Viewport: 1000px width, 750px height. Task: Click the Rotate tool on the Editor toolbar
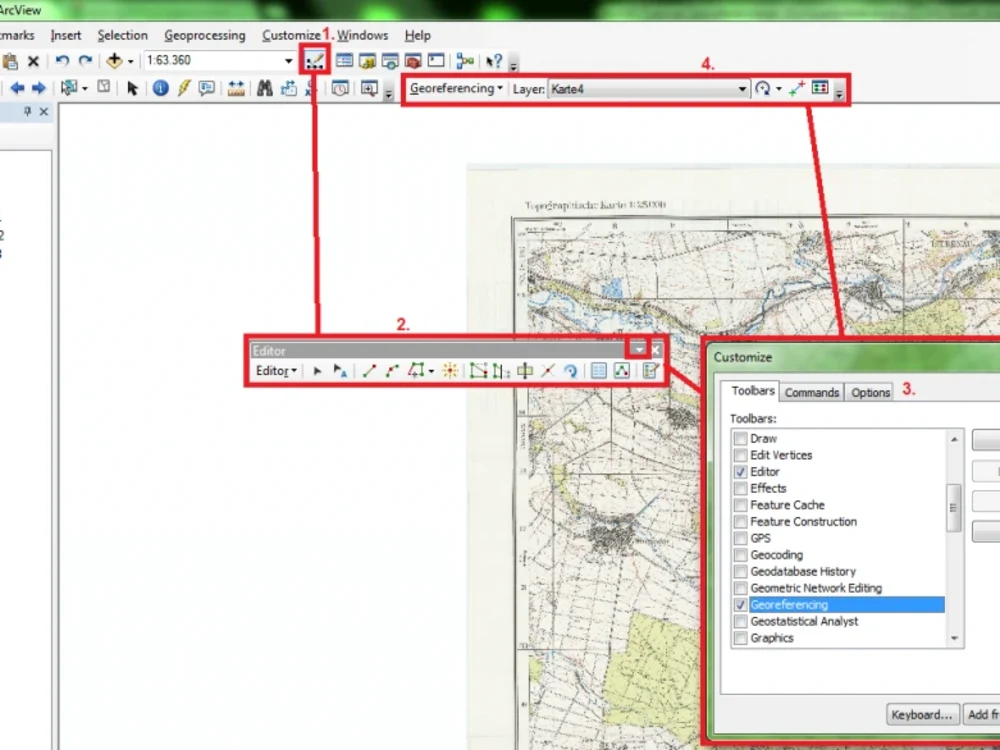tap(571, 370)
